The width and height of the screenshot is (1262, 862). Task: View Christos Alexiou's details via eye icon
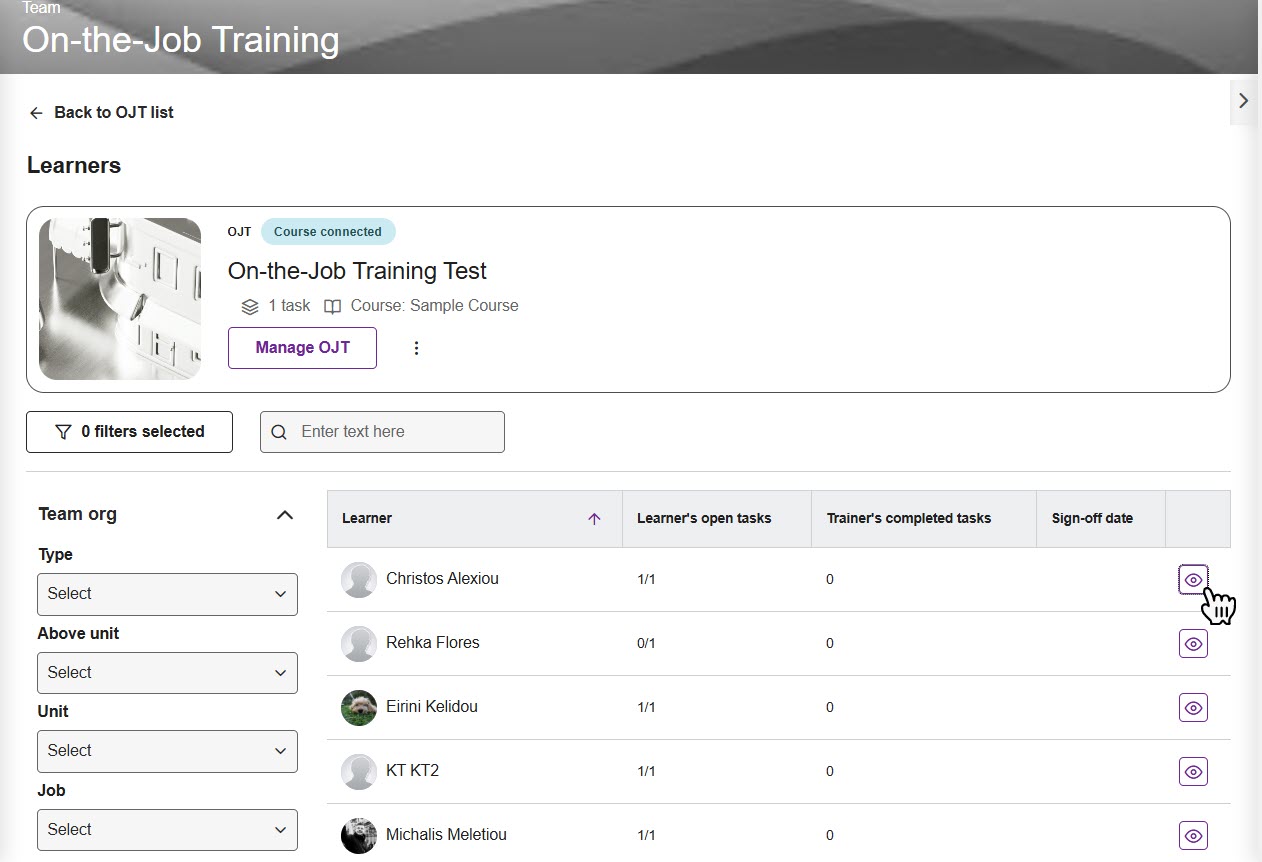click(x=1193, y=580)
